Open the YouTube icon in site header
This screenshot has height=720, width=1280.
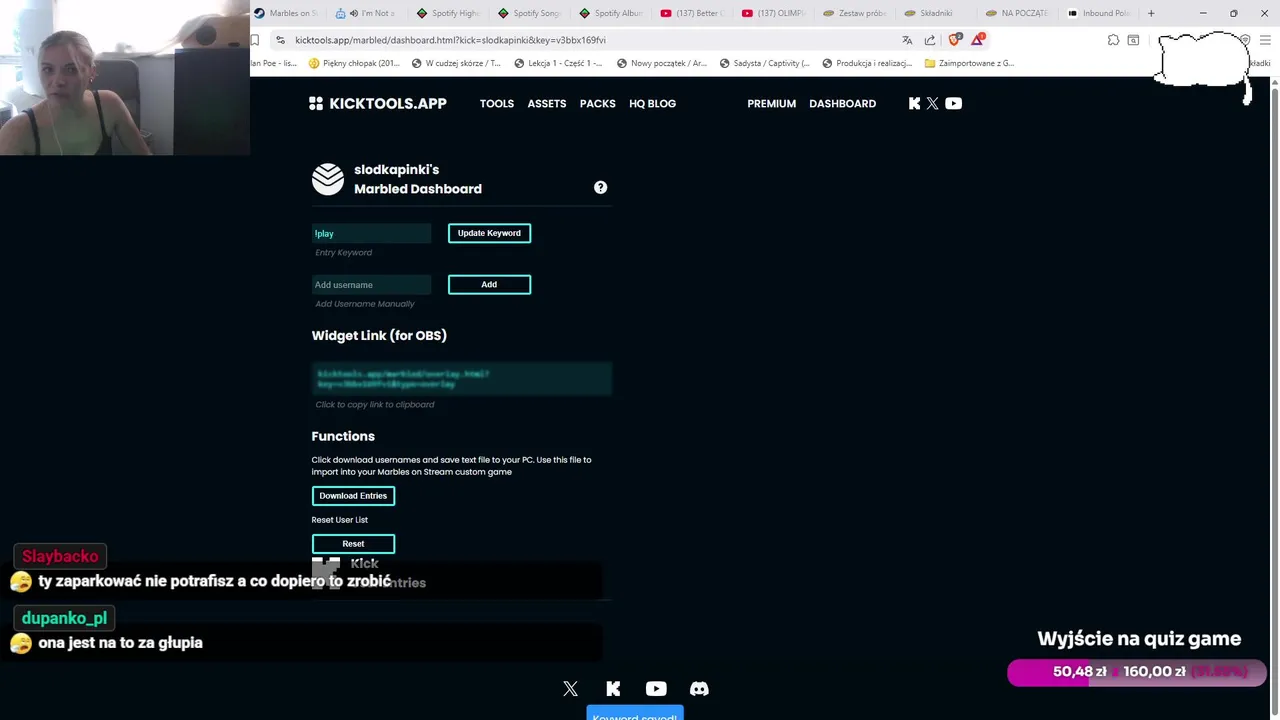pyautogui.click(x=953, y=103)
